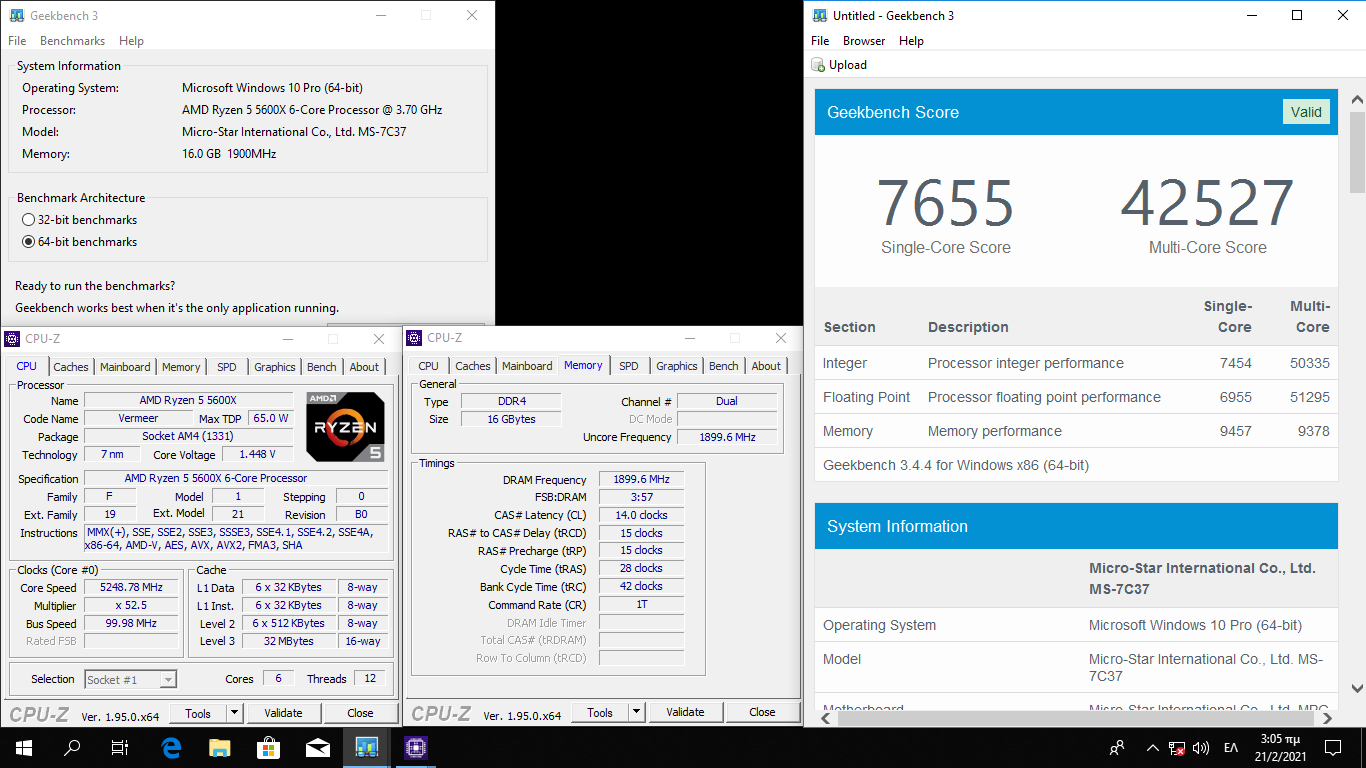Launch Microsoft Edge from the taskbar

coord(170,747)
